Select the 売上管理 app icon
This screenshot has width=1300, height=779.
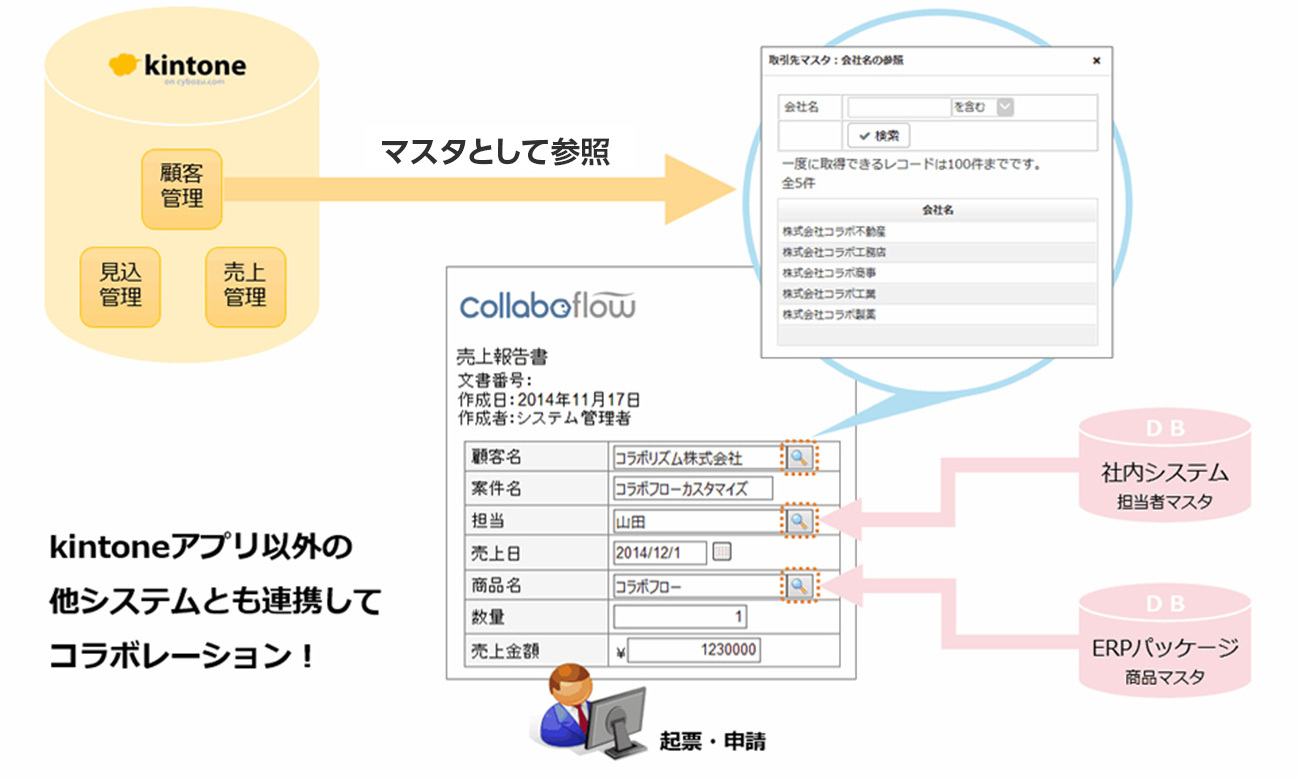pos(244,287)
